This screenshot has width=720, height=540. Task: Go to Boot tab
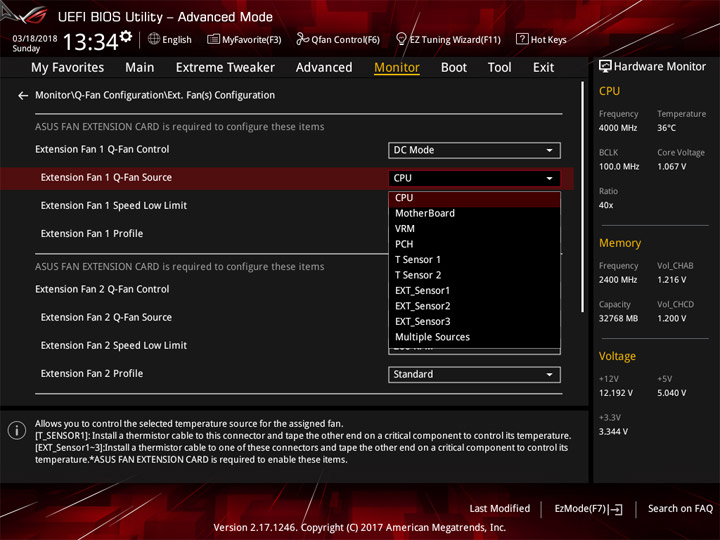point(454,68)
